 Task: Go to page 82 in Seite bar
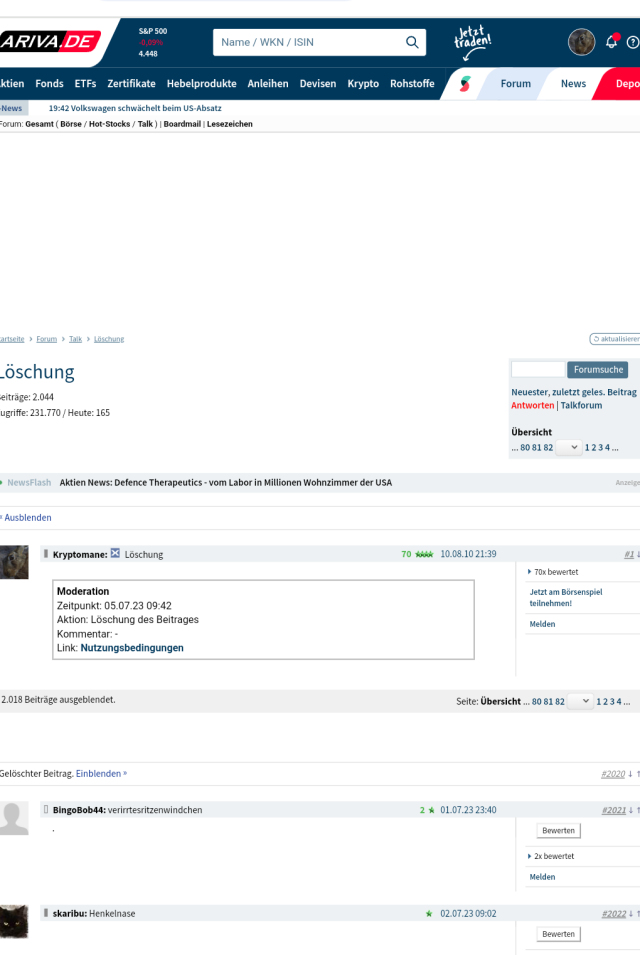pyautogui.click(x=560, y=702)
